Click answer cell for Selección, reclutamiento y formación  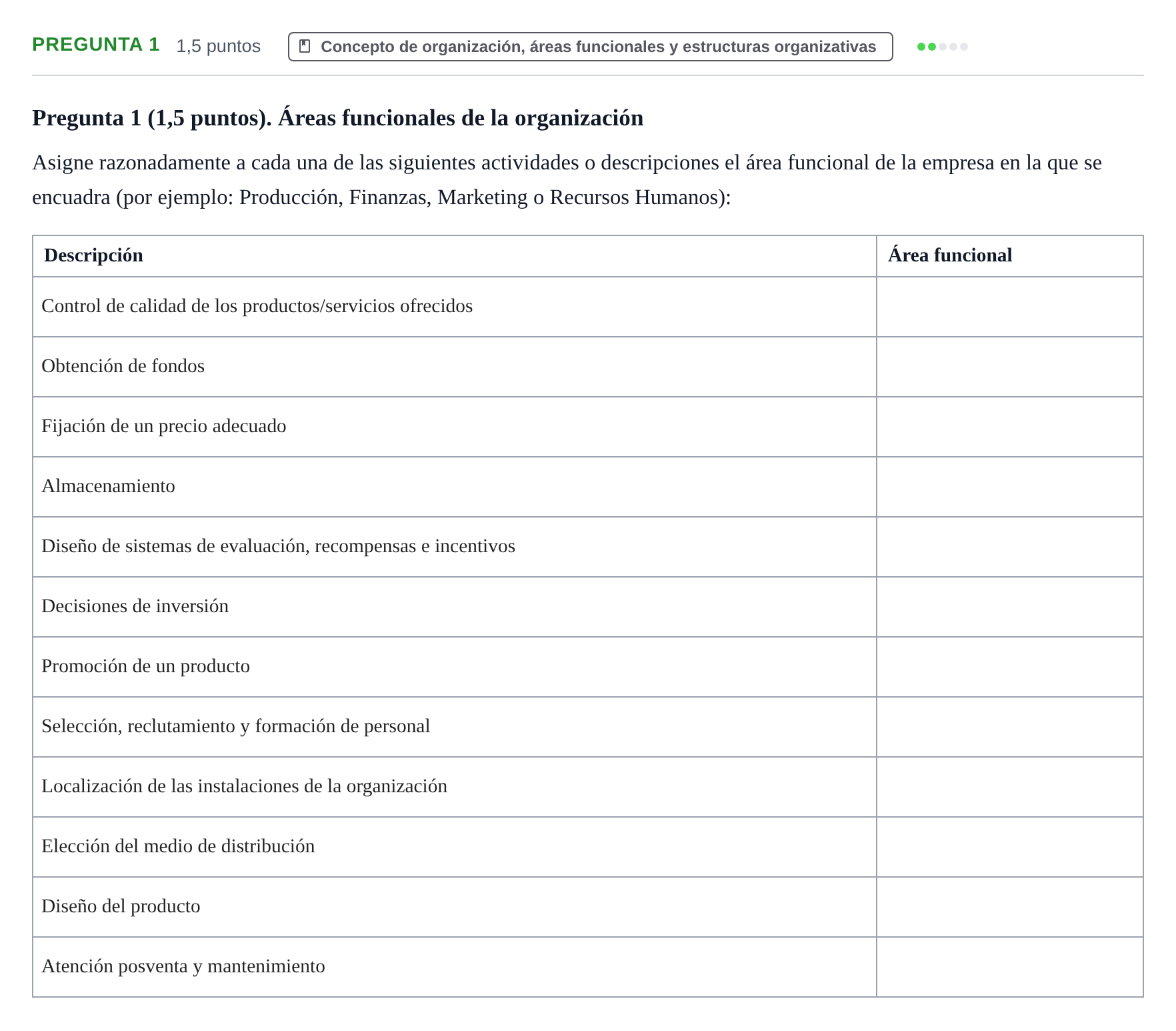1010,727
